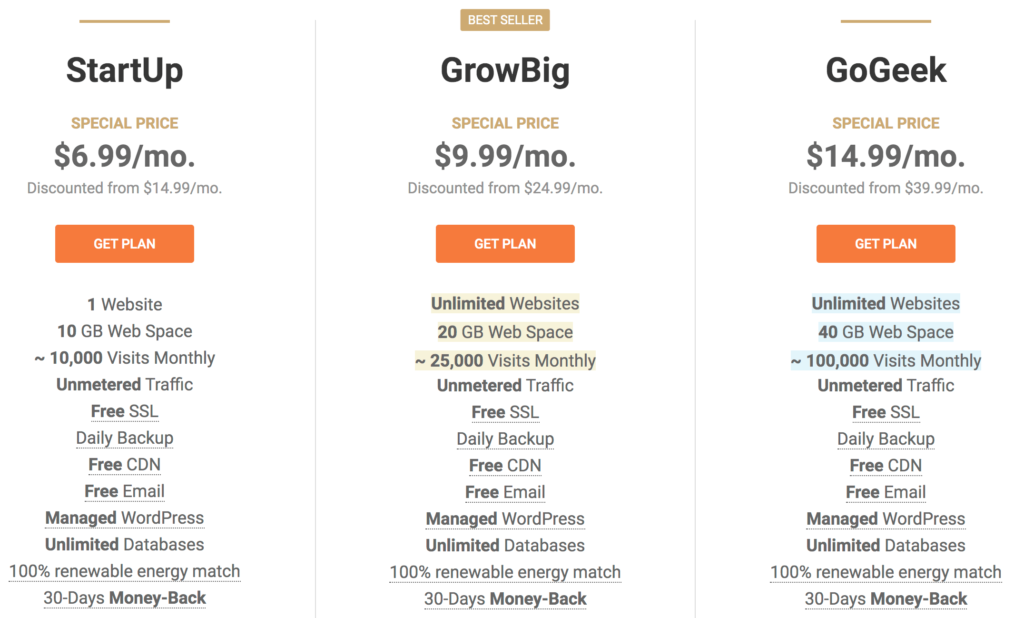This screenshot has width=1024, height=618.
Task: Click GoGeek's "40 GB Web Space" feature
Action: tap(885, 332)
